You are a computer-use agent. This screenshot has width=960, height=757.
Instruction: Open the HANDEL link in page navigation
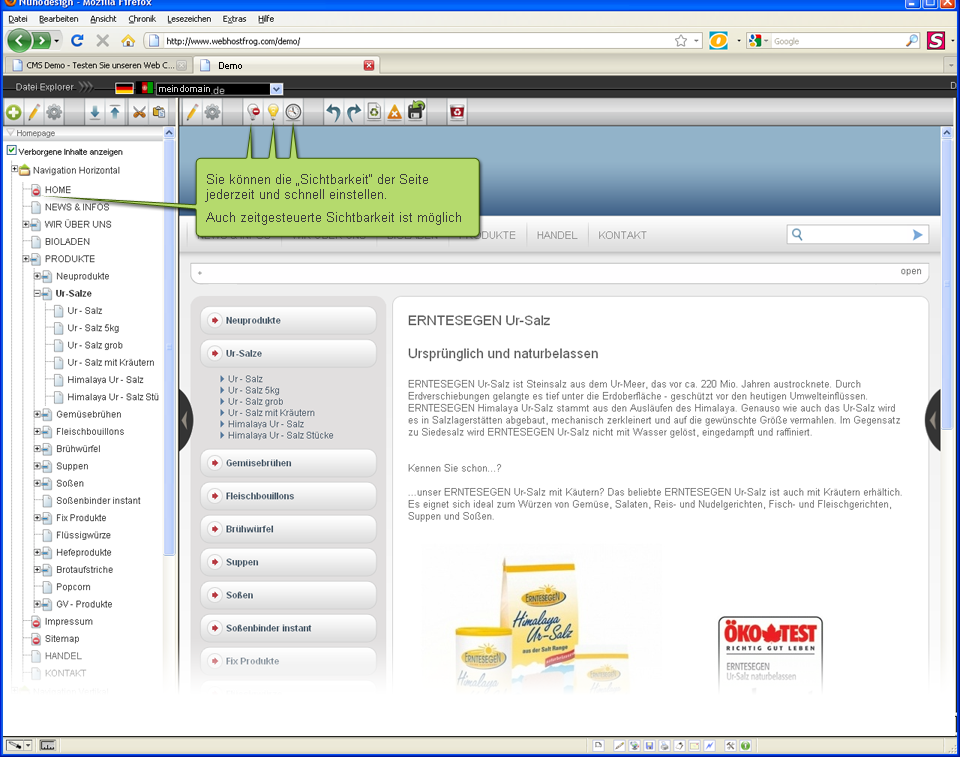(x=557, y=235)
